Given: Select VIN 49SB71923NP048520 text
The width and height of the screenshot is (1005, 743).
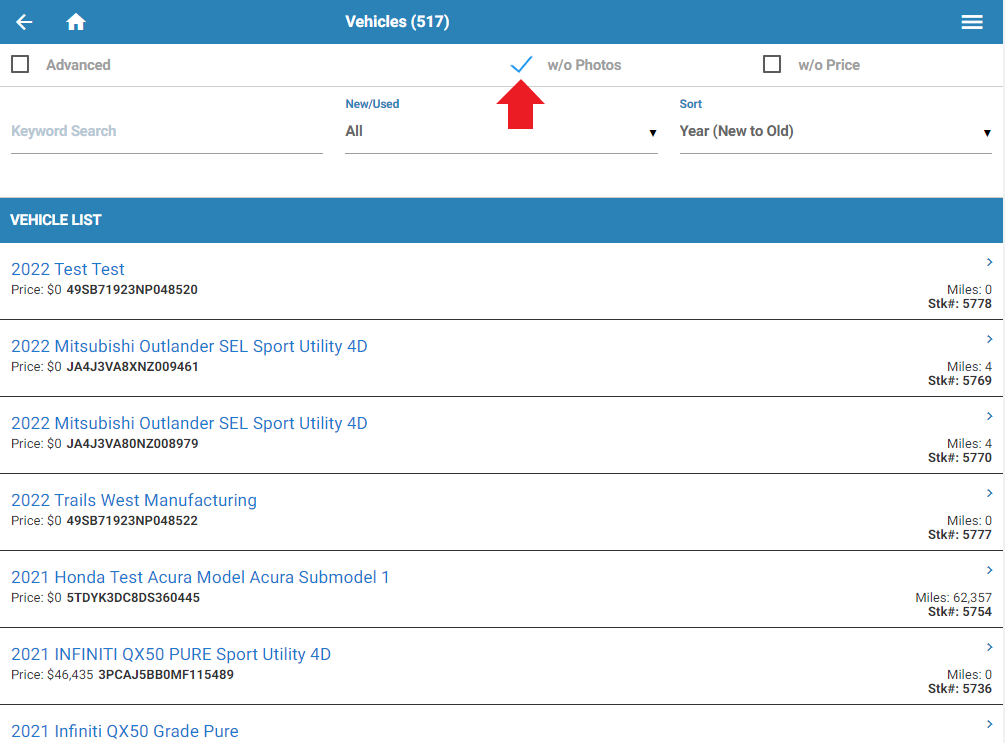Looking at the screenshot, I should point(132,290).
